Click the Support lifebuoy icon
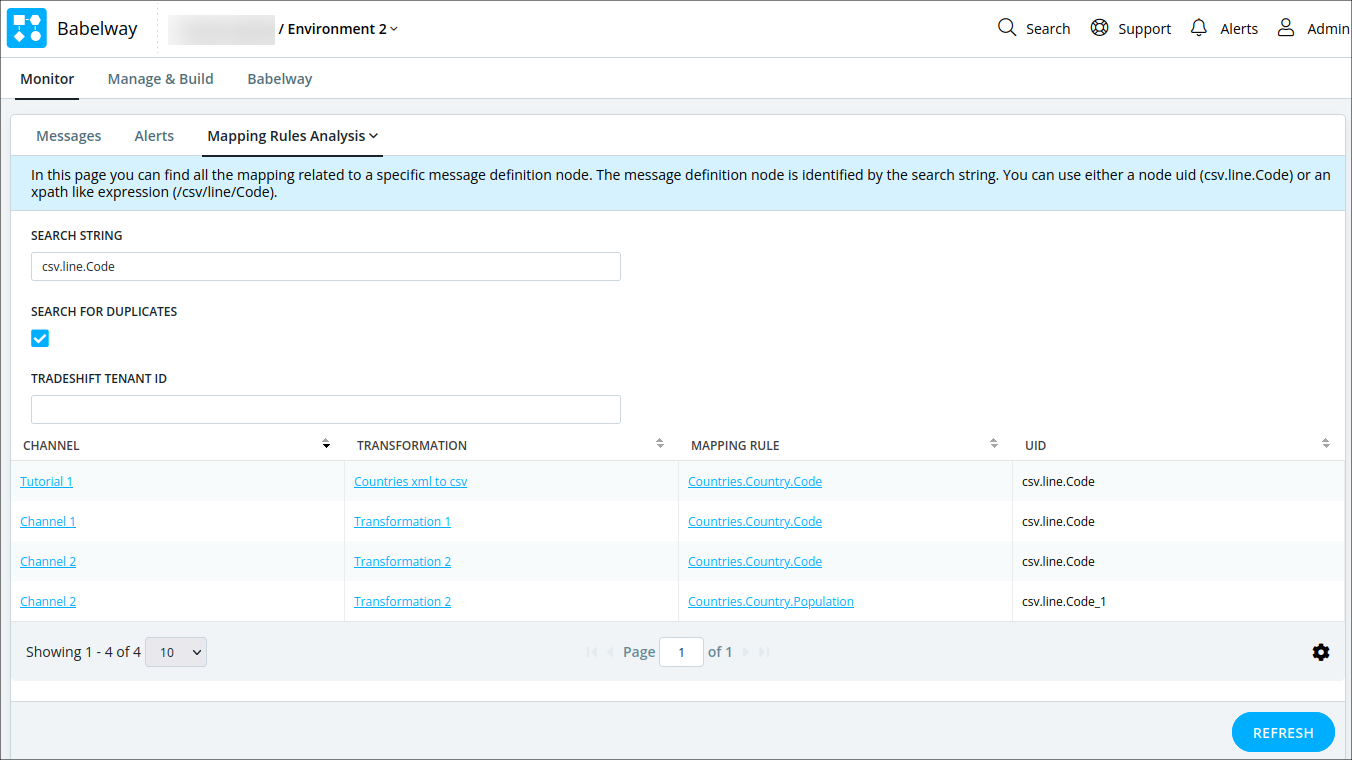 [1100, 28]
